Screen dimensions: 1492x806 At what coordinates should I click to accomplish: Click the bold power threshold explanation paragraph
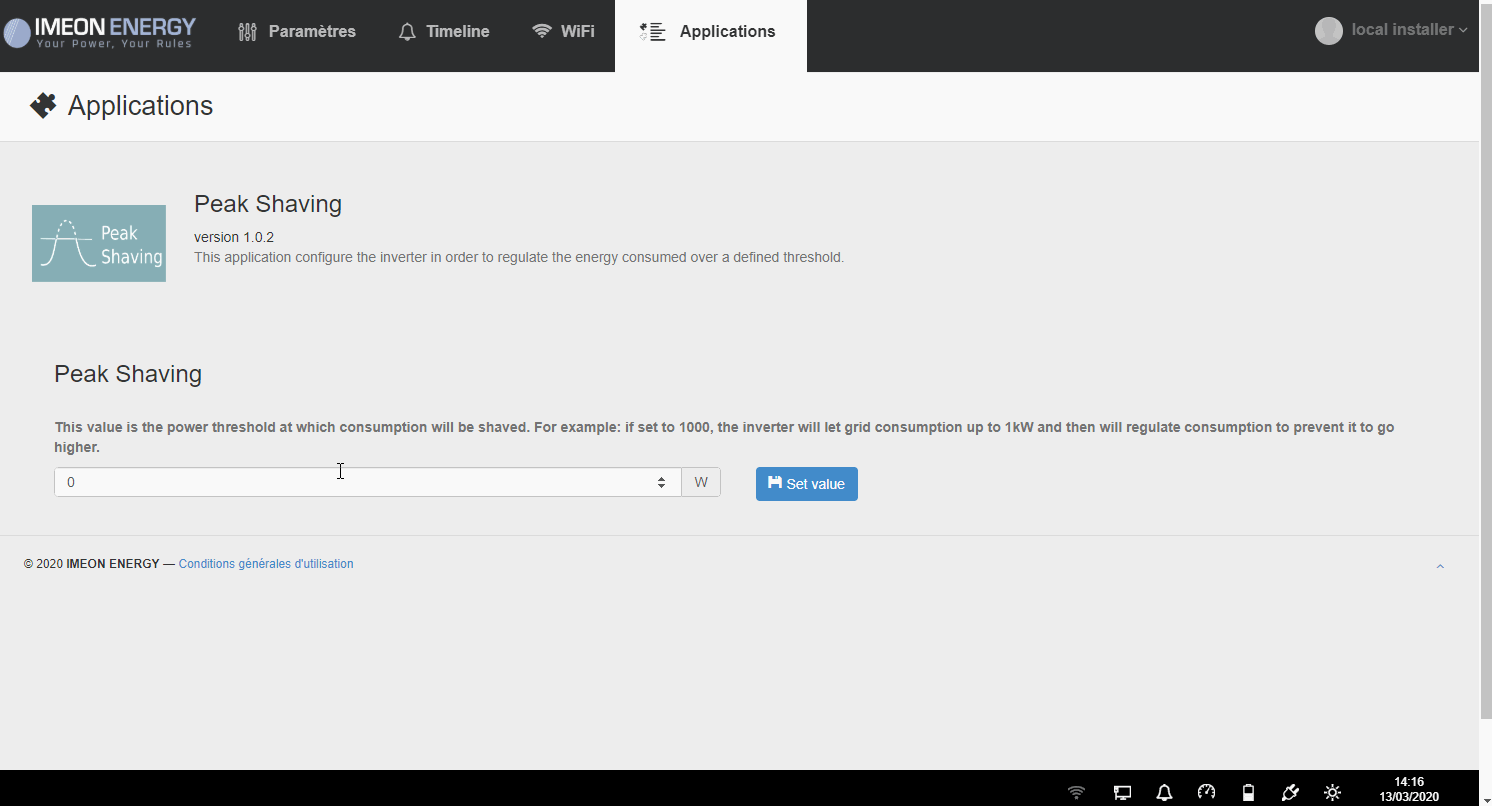pos(724,437)
